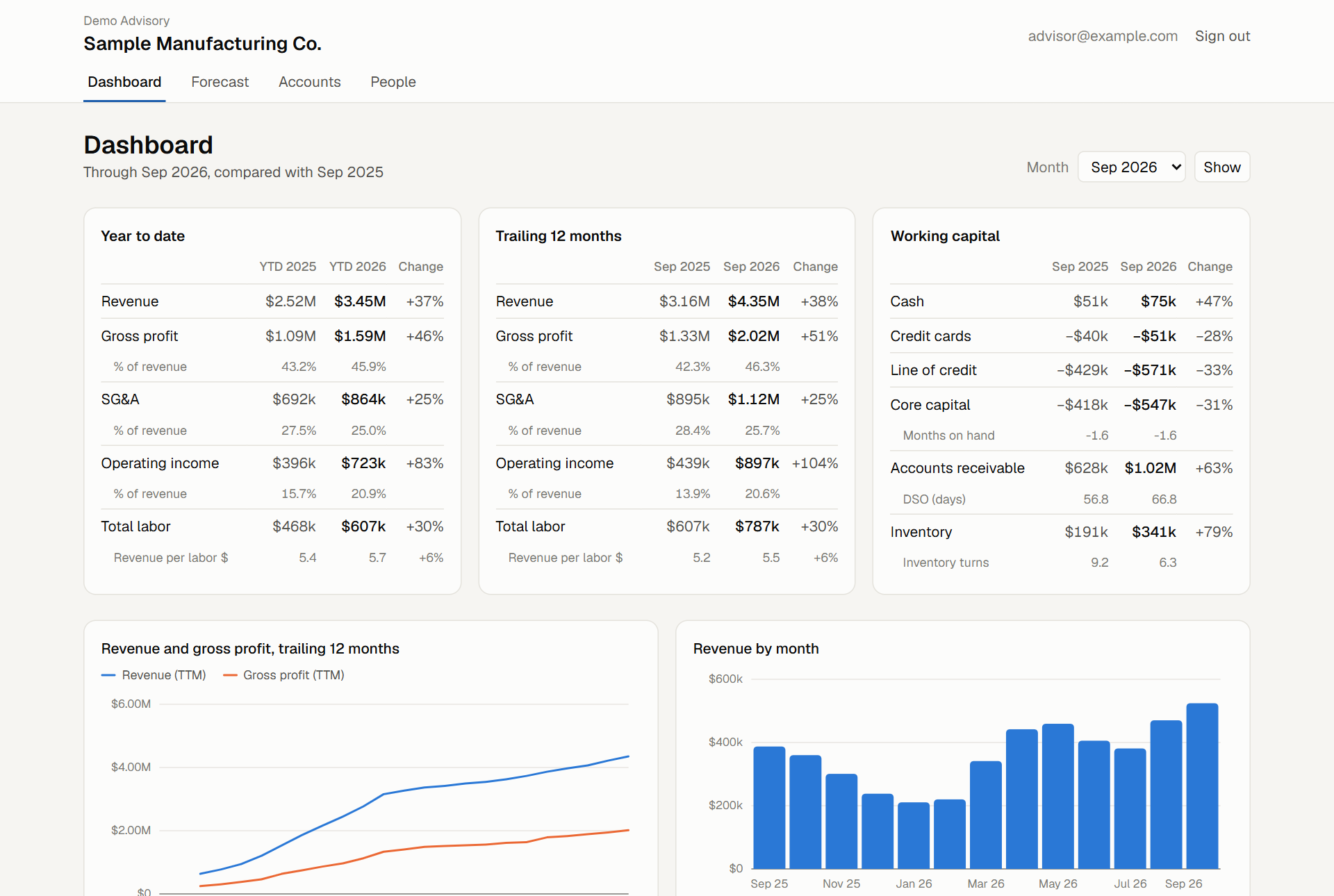Click the Core capital row label
1334x896 pixels.
click(x=930, y=405)
